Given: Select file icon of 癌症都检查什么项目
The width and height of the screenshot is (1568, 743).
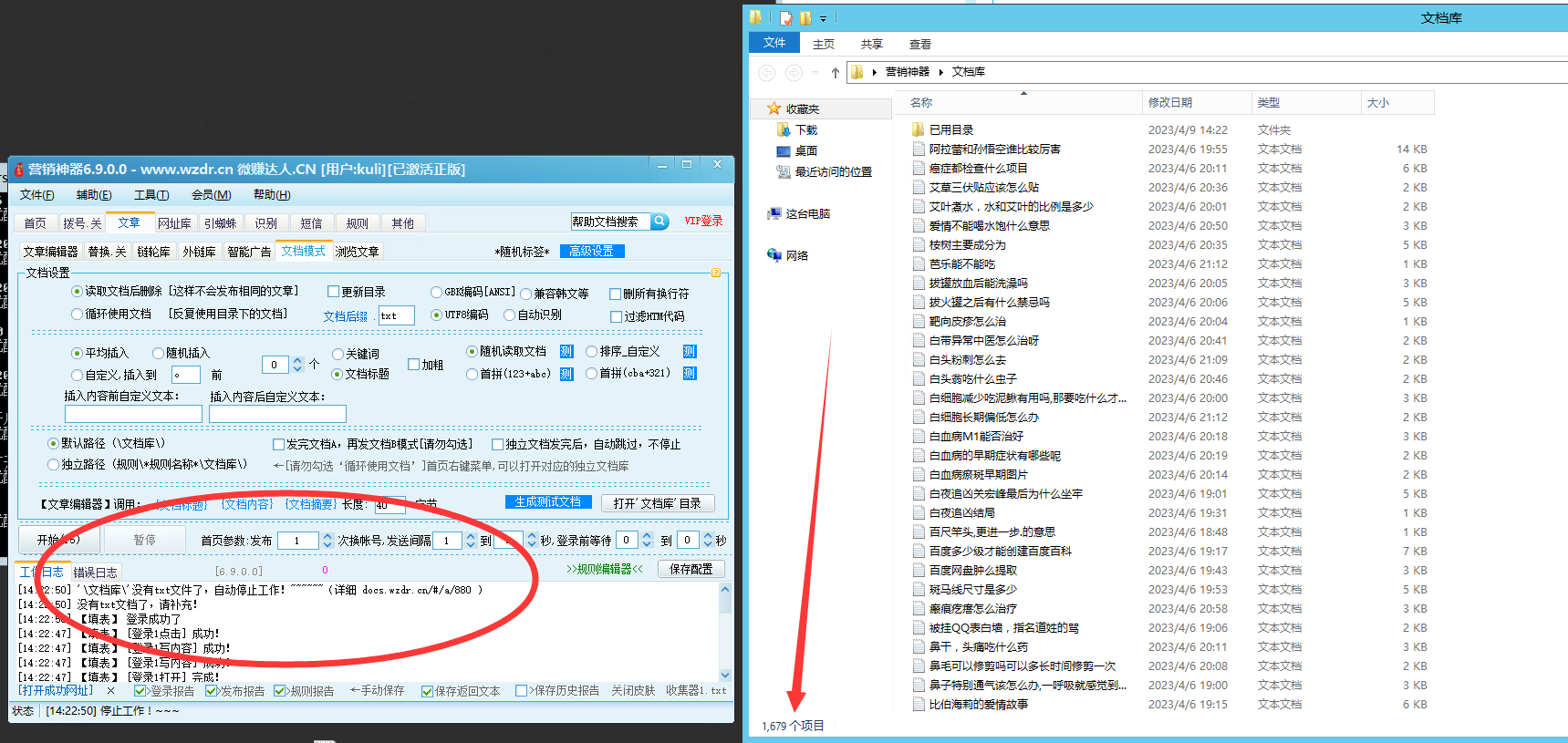Looking at the screenshot, I should [x=919, y=168].
